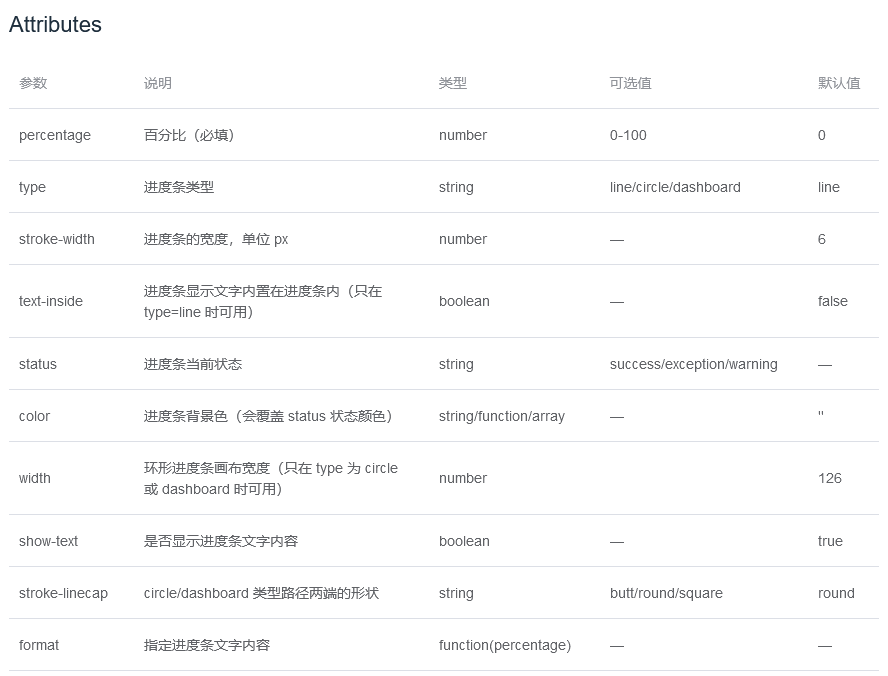
Task: Select the 类型 column header
Action: (450, 83)
